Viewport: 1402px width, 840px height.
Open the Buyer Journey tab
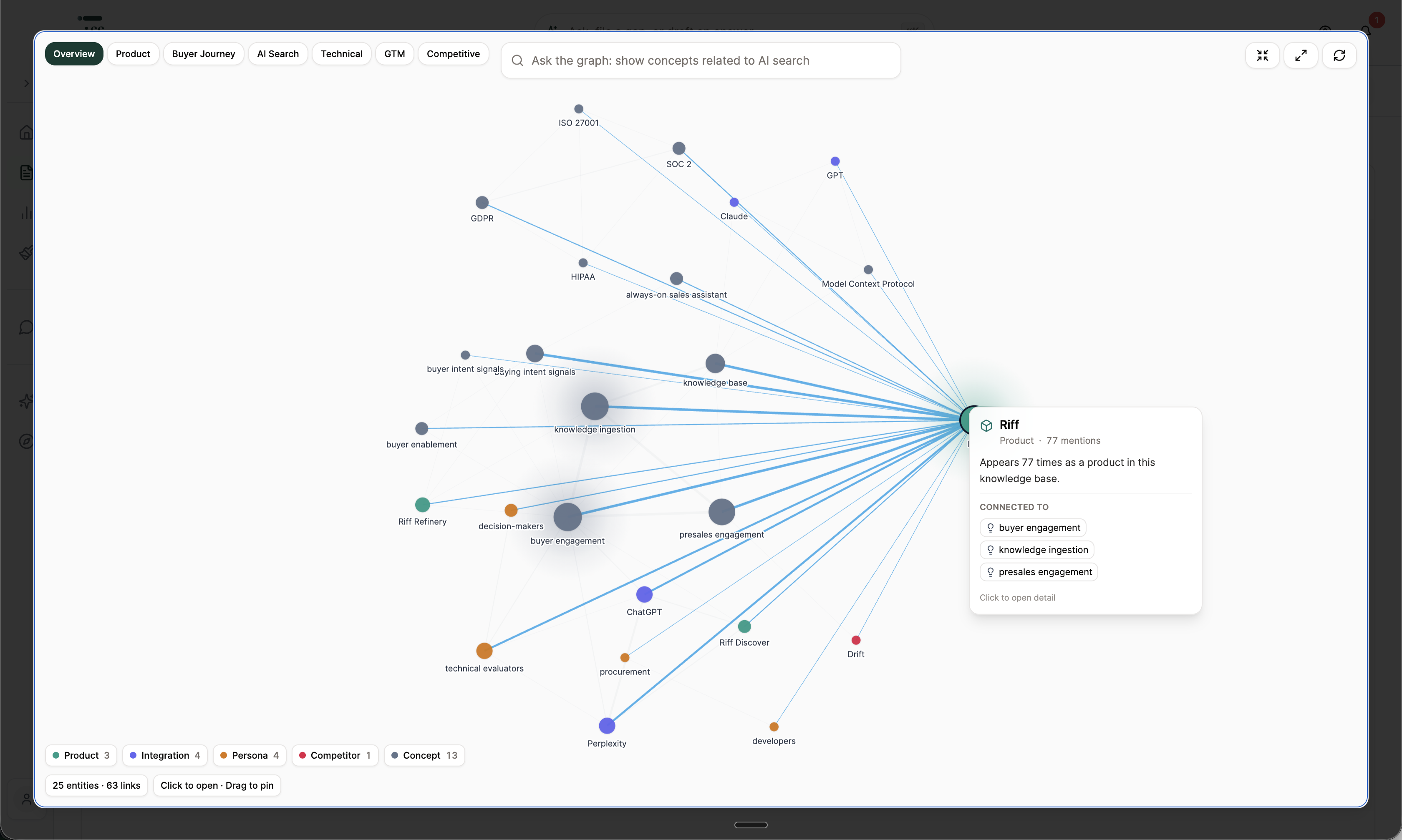pyautogui.click(x=204, y=54)
